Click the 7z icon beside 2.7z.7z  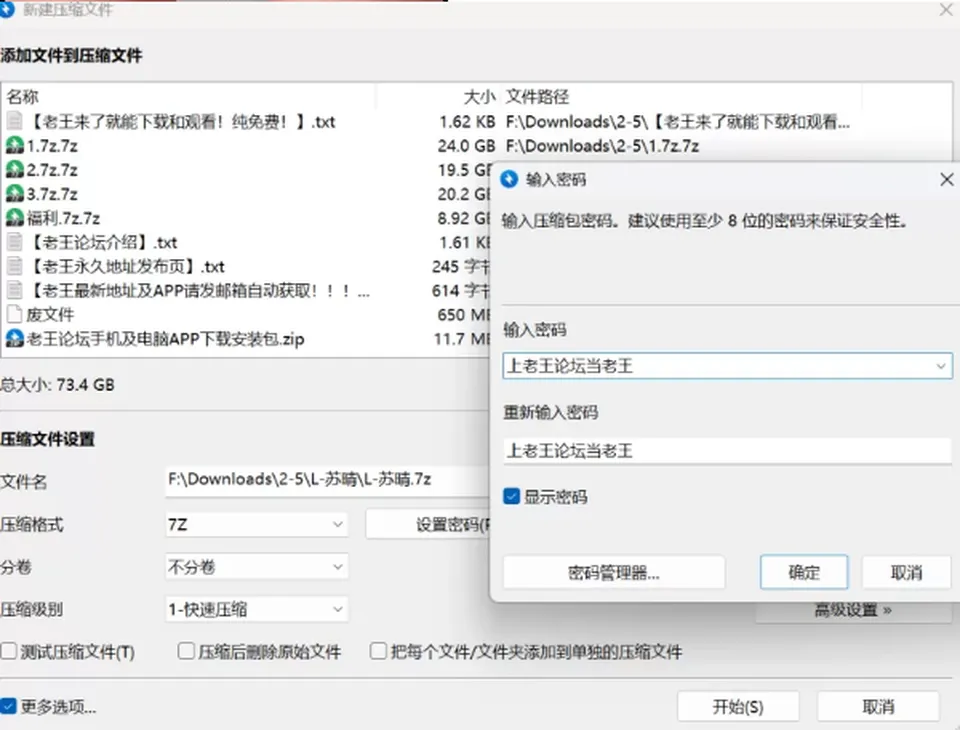pyautogui.click(x=14, y=170)
